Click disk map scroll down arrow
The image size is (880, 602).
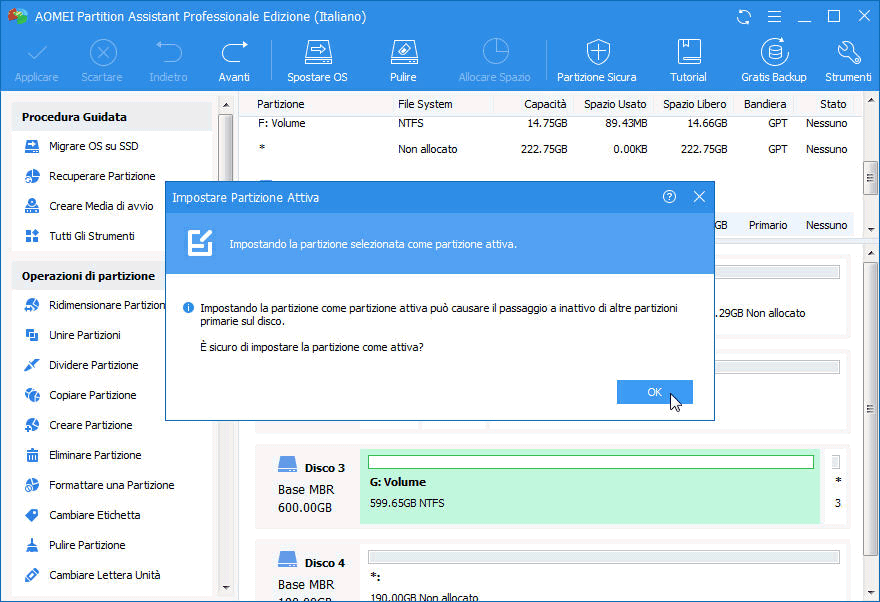[x=870, y=592]
